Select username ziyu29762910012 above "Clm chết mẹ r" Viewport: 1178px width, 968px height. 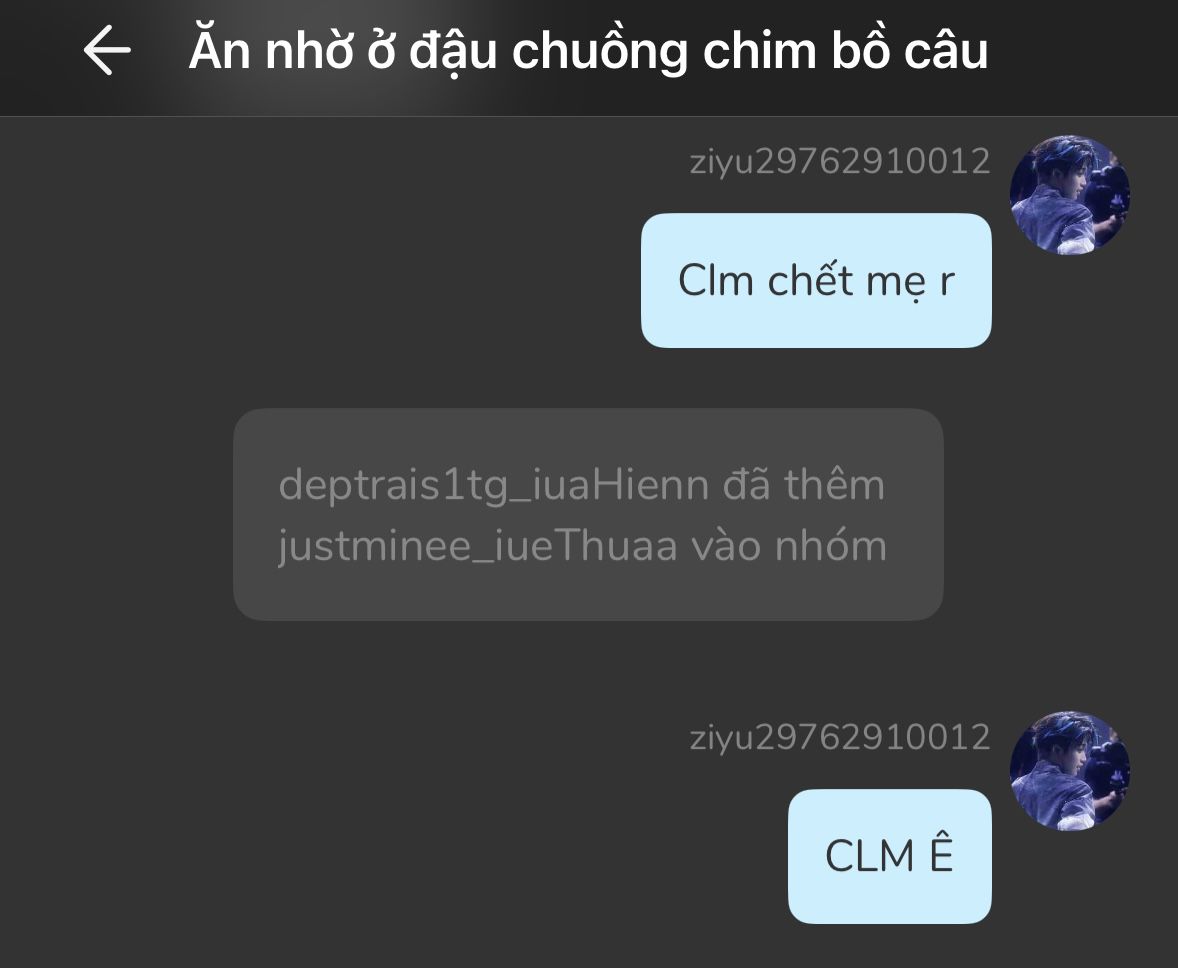(840, 161)
